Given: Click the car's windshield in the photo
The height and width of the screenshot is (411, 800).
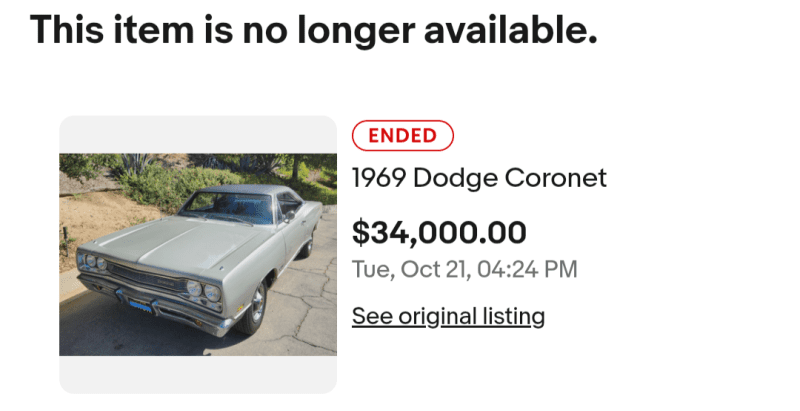Looking at the screenshot, I should (226, 208).
